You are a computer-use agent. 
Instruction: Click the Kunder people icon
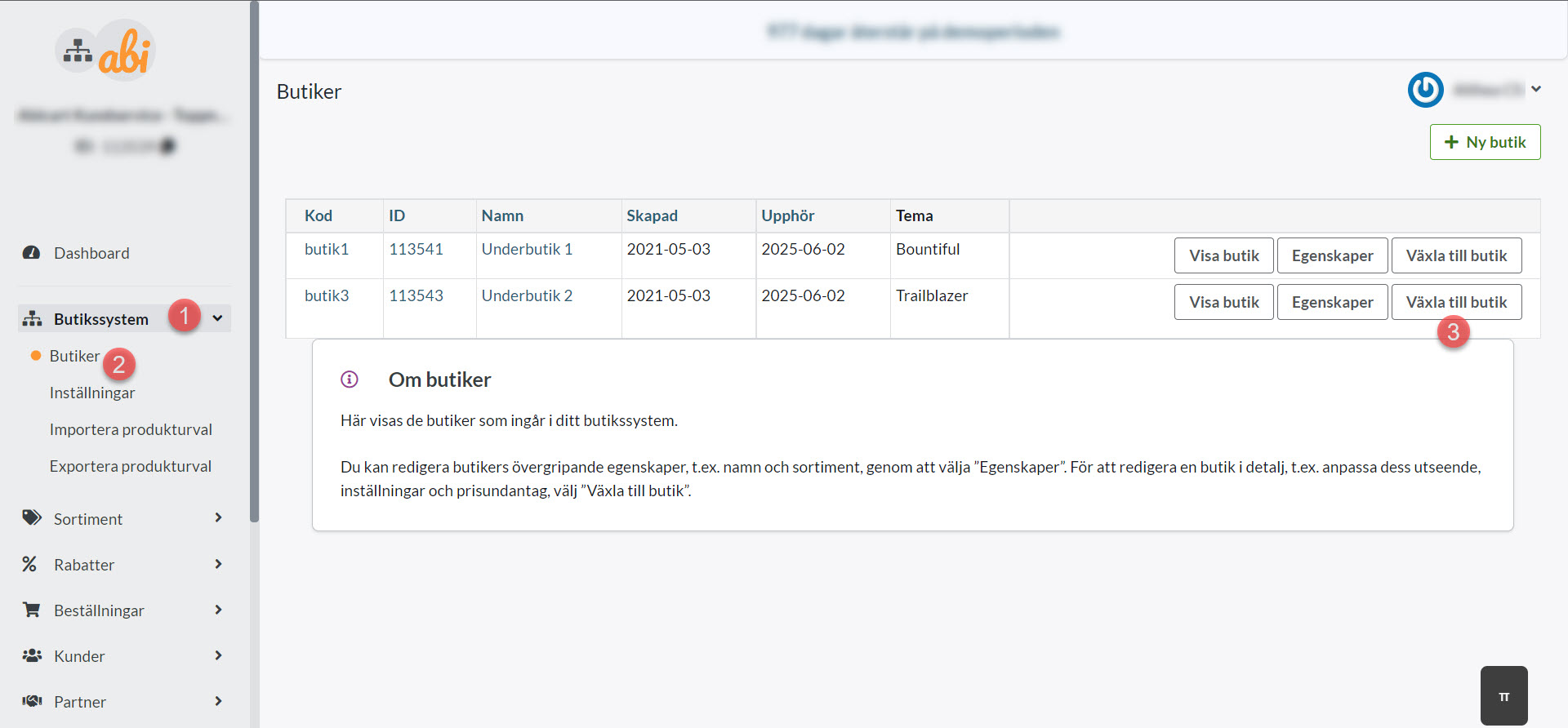click(32, 655)
